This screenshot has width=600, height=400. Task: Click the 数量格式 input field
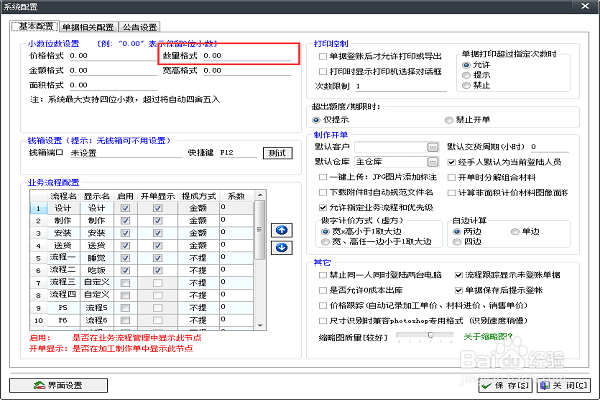247,56
